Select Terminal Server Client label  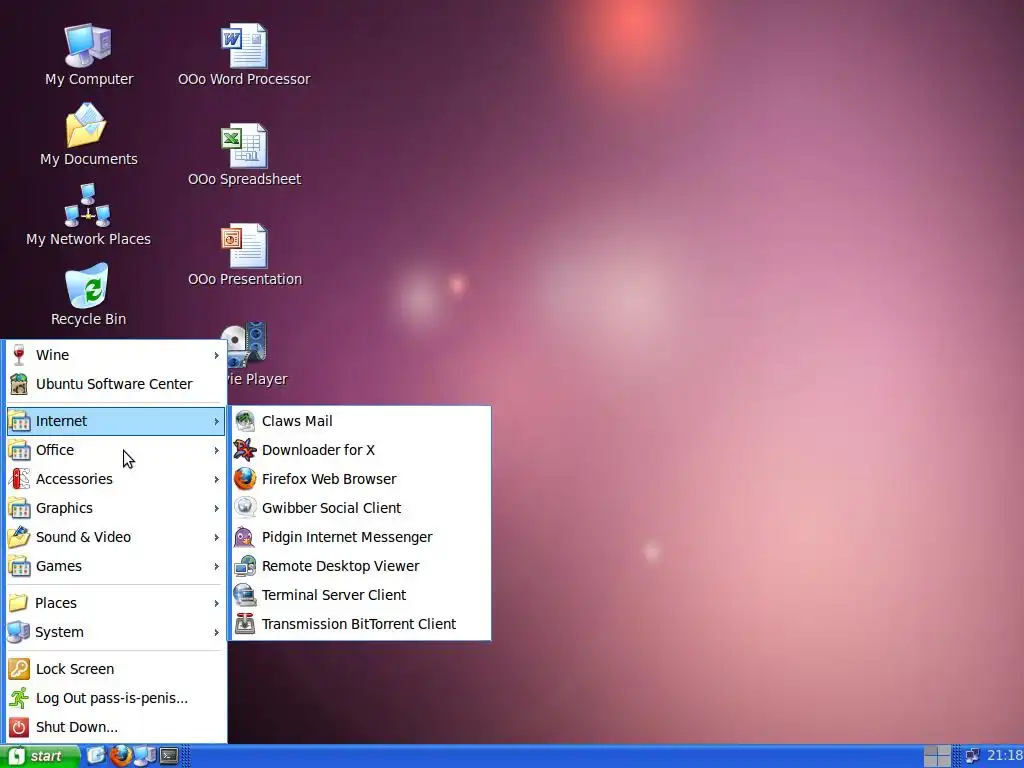tap(334, 595)
